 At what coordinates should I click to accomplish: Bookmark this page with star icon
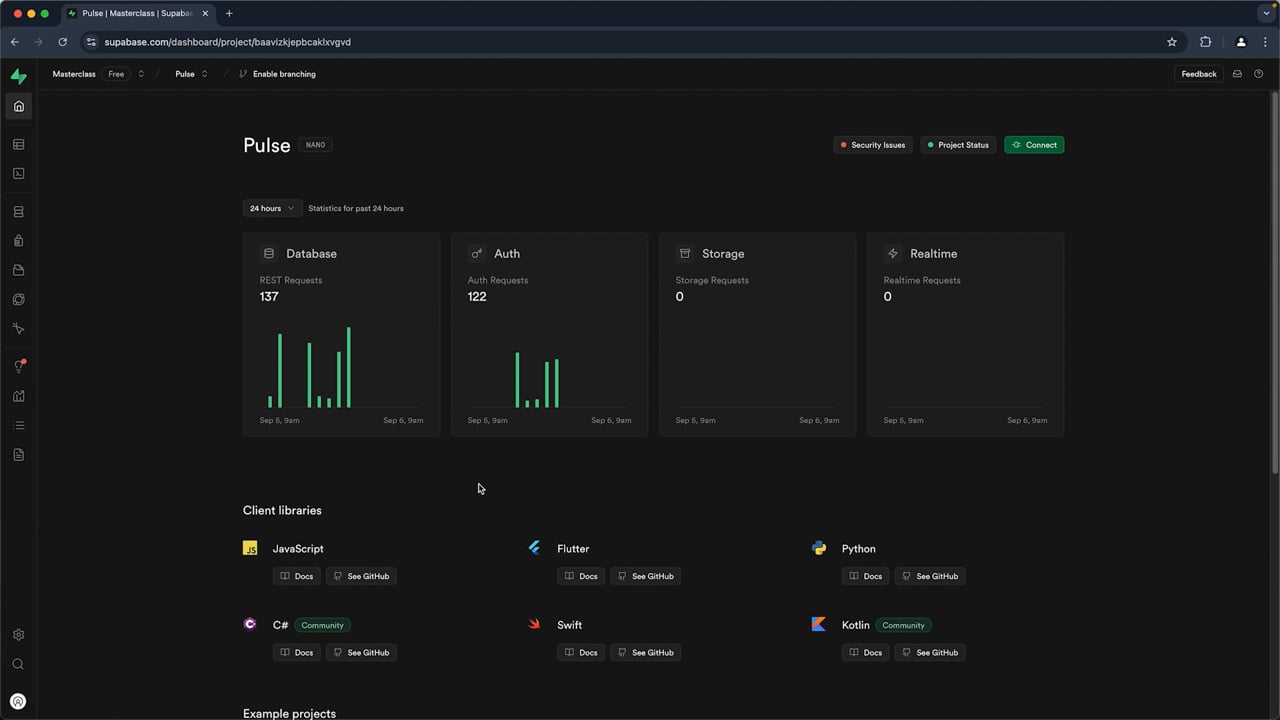[1172, 42]
